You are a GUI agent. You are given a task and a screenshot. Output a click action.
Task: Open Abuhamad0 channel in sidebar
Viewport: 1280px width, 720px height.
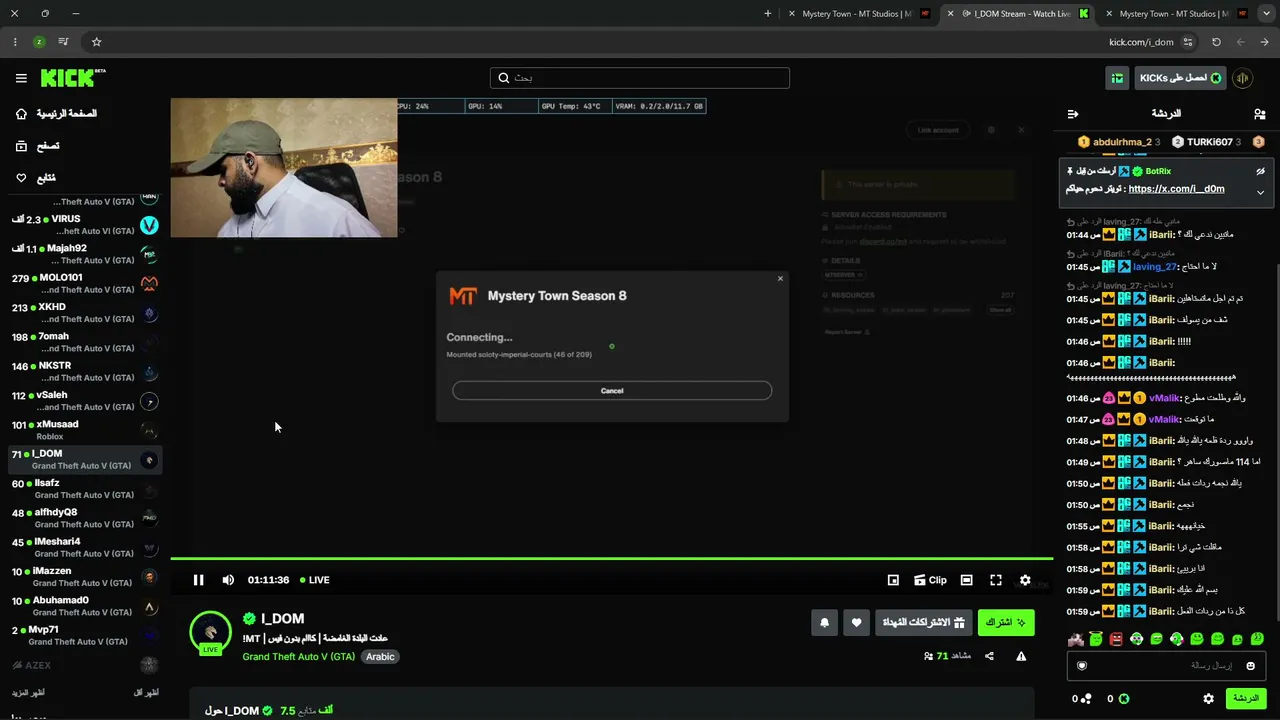click(x=84, y=606)
